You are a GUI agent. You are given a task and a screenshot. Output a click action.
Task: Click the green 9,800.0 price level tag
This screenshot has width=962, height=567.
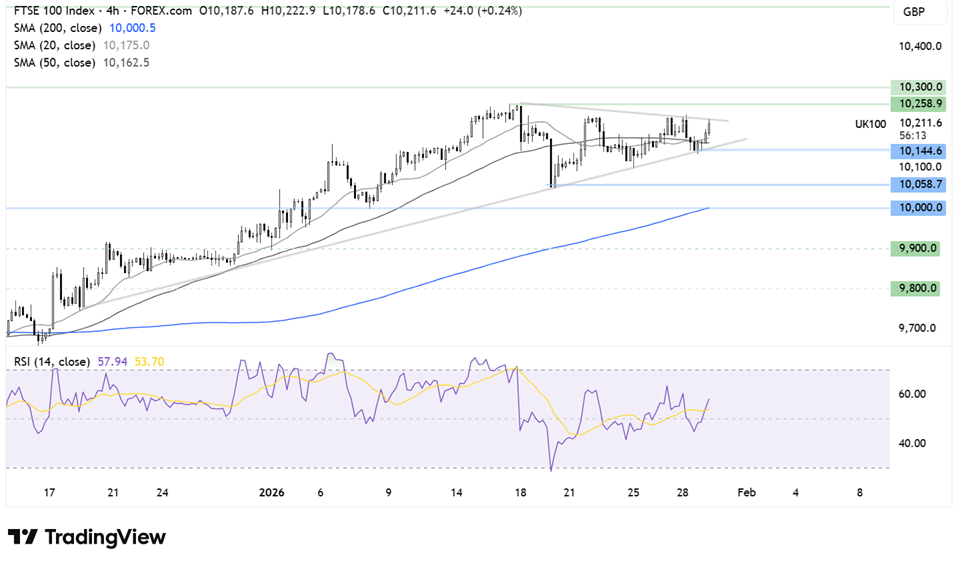(x=915, y=288)
